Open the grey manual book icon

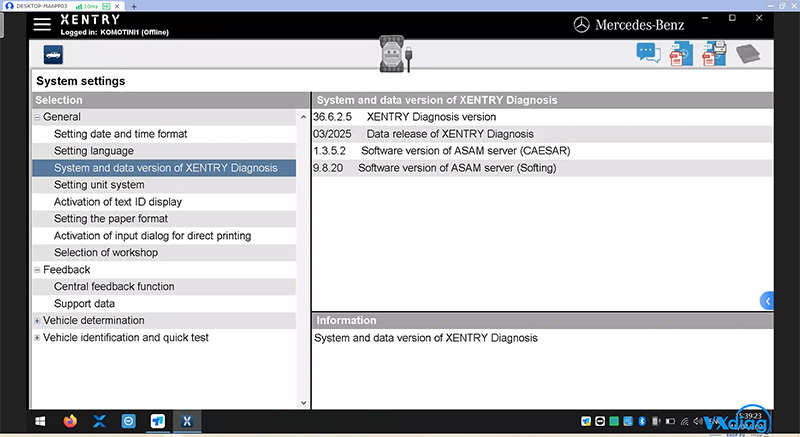(748, 54)
